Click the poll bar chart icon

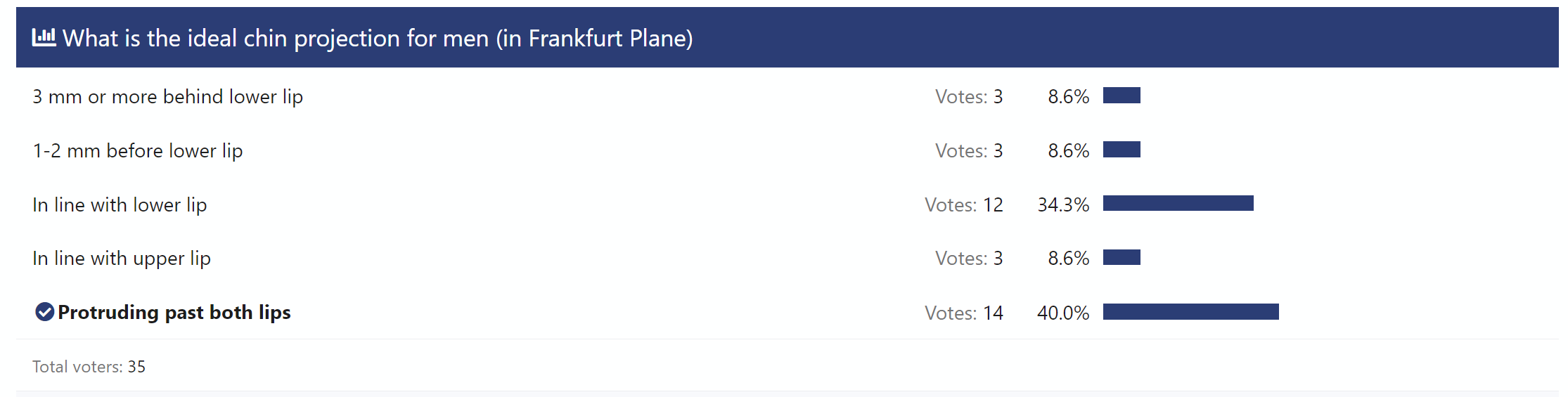(44, 37)
